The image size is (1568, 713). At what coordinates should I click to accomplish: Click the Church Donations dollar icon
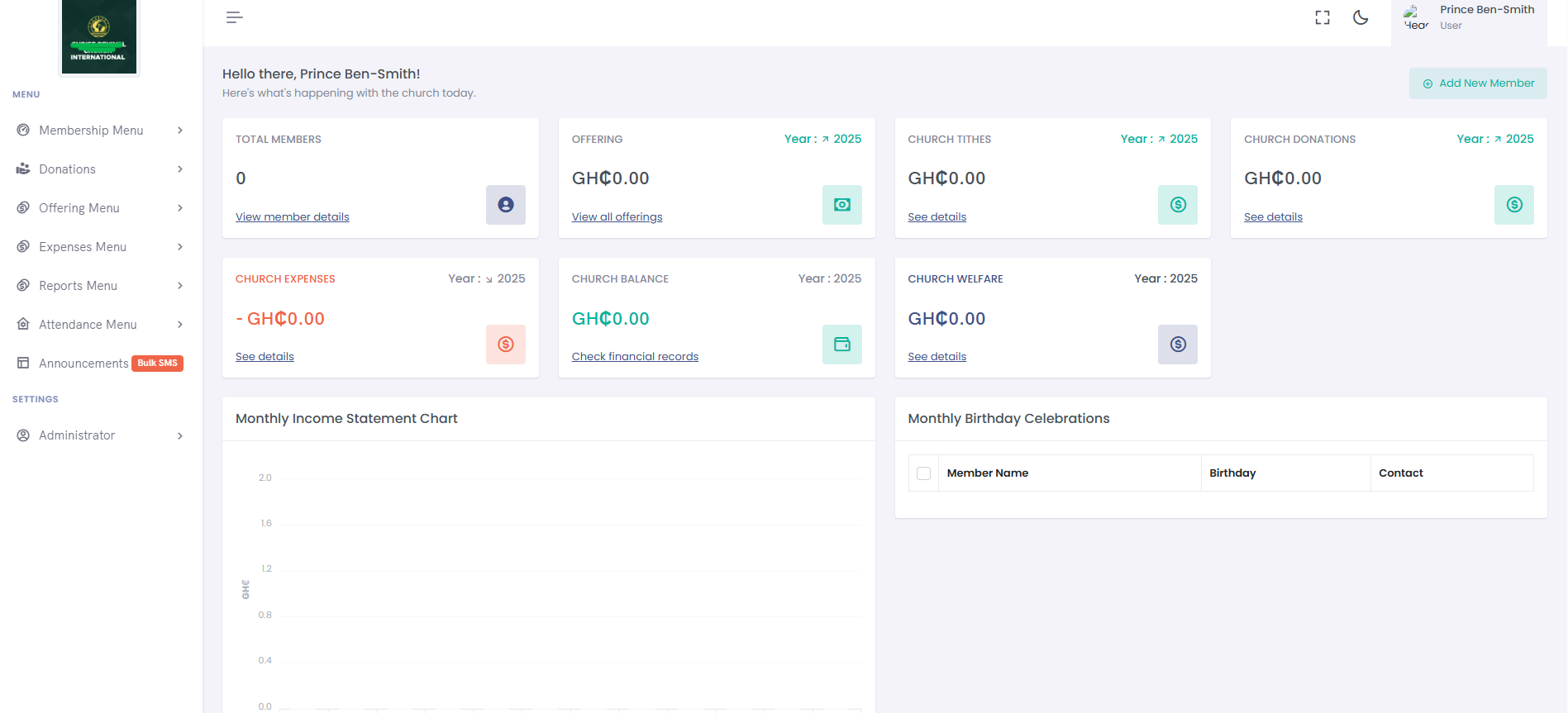tap(1513, 205)
